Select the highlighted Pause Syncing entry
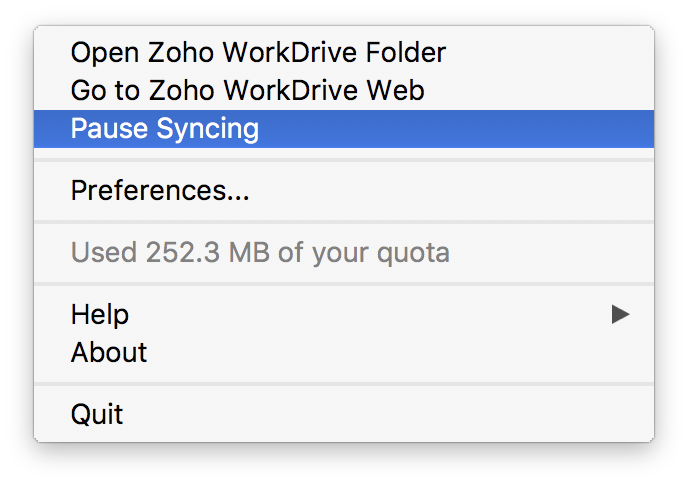The width and height of the screenshot is (688, 484). [165, 129]
